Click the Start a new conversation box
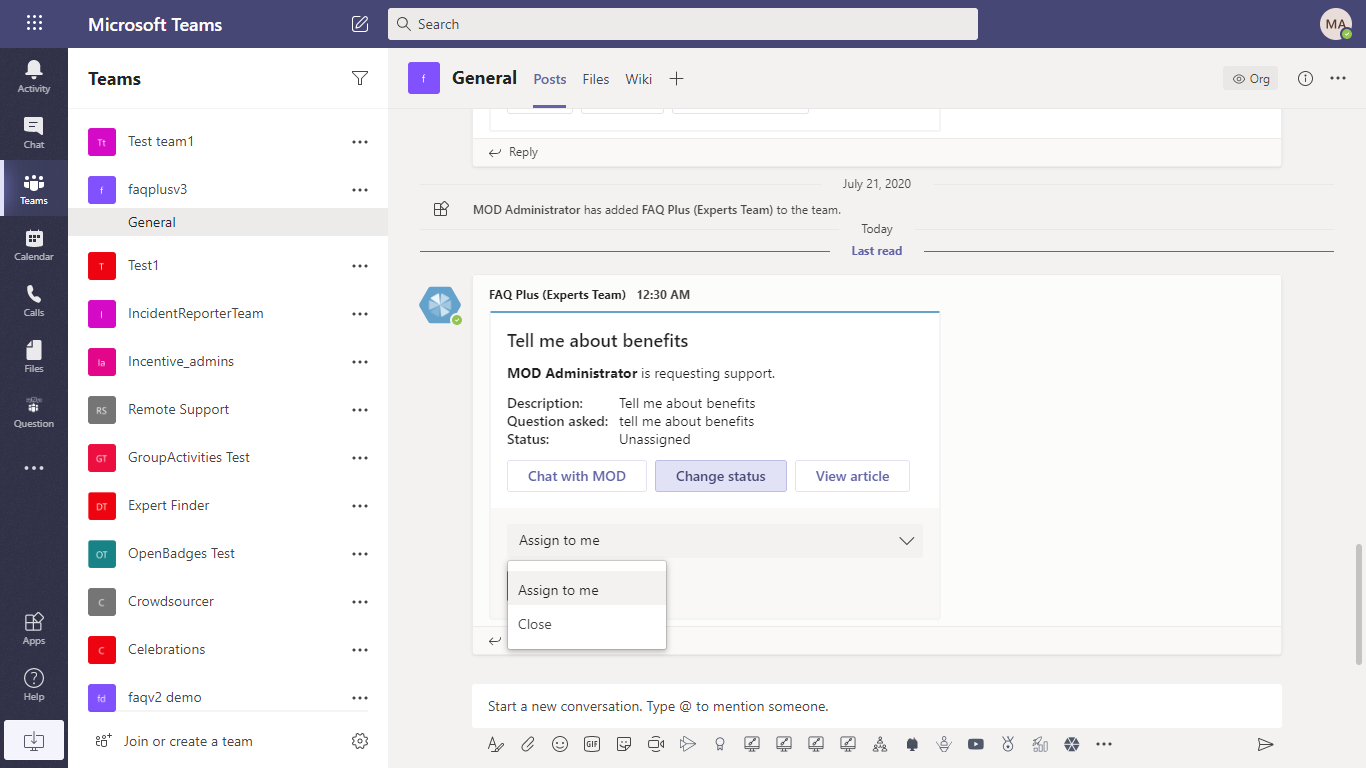Viewport: 1366px width, 768px height. (877, 706)
